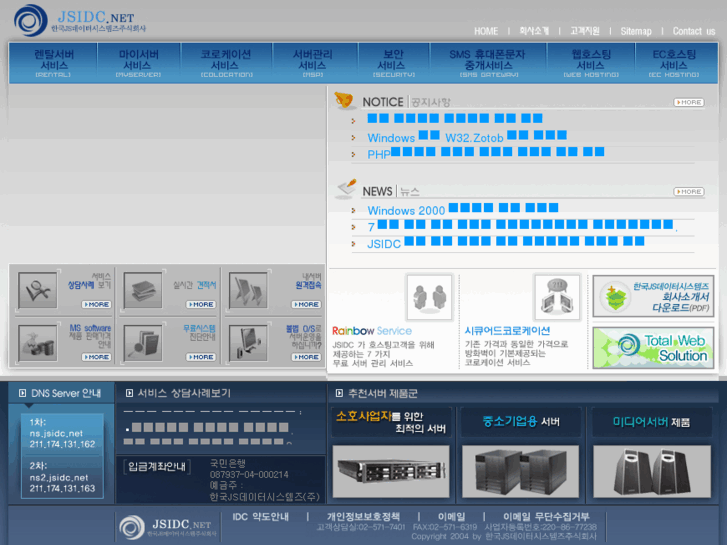The image size is (727, 545).
Task: Click the MS software 제품 판매가격 icon
Action: 38,343
